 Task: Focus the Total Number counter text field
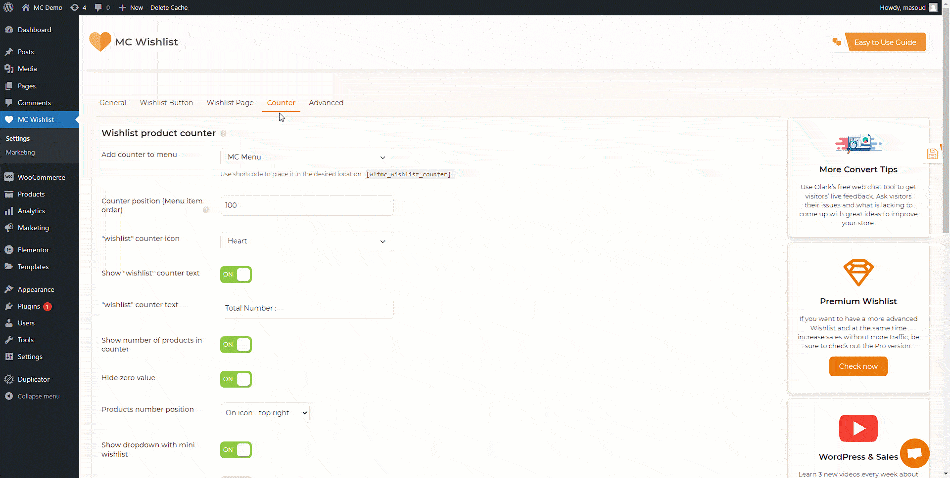307,308
